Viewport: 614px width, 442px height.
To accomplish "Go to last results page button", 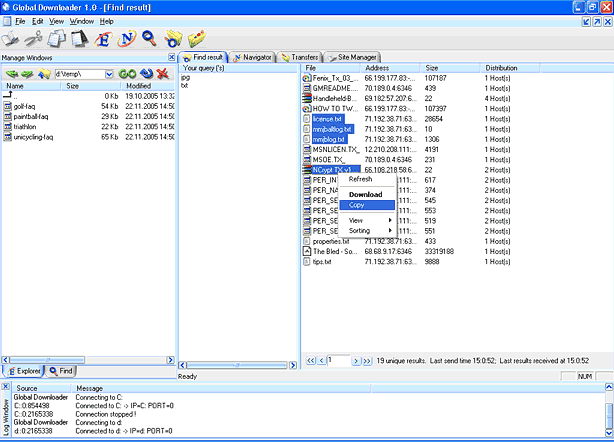I will (367, 361).
